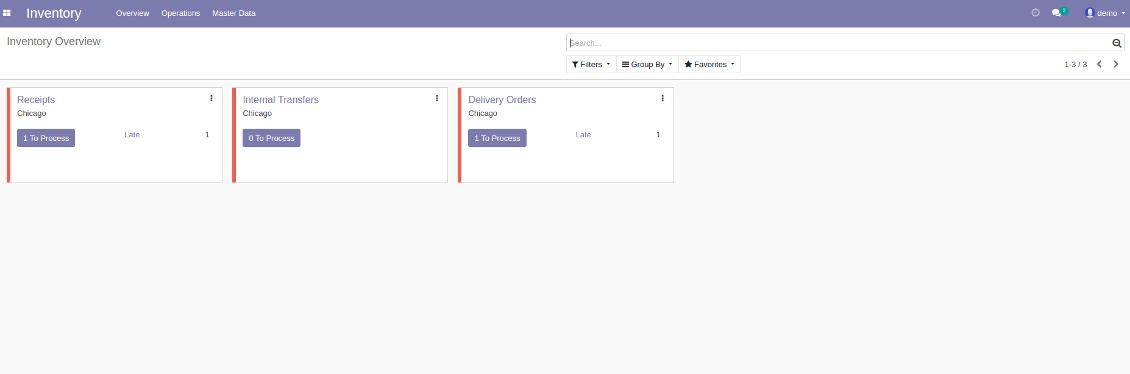Open the Delivery Orders card kebab menu

tap(662, 98)
